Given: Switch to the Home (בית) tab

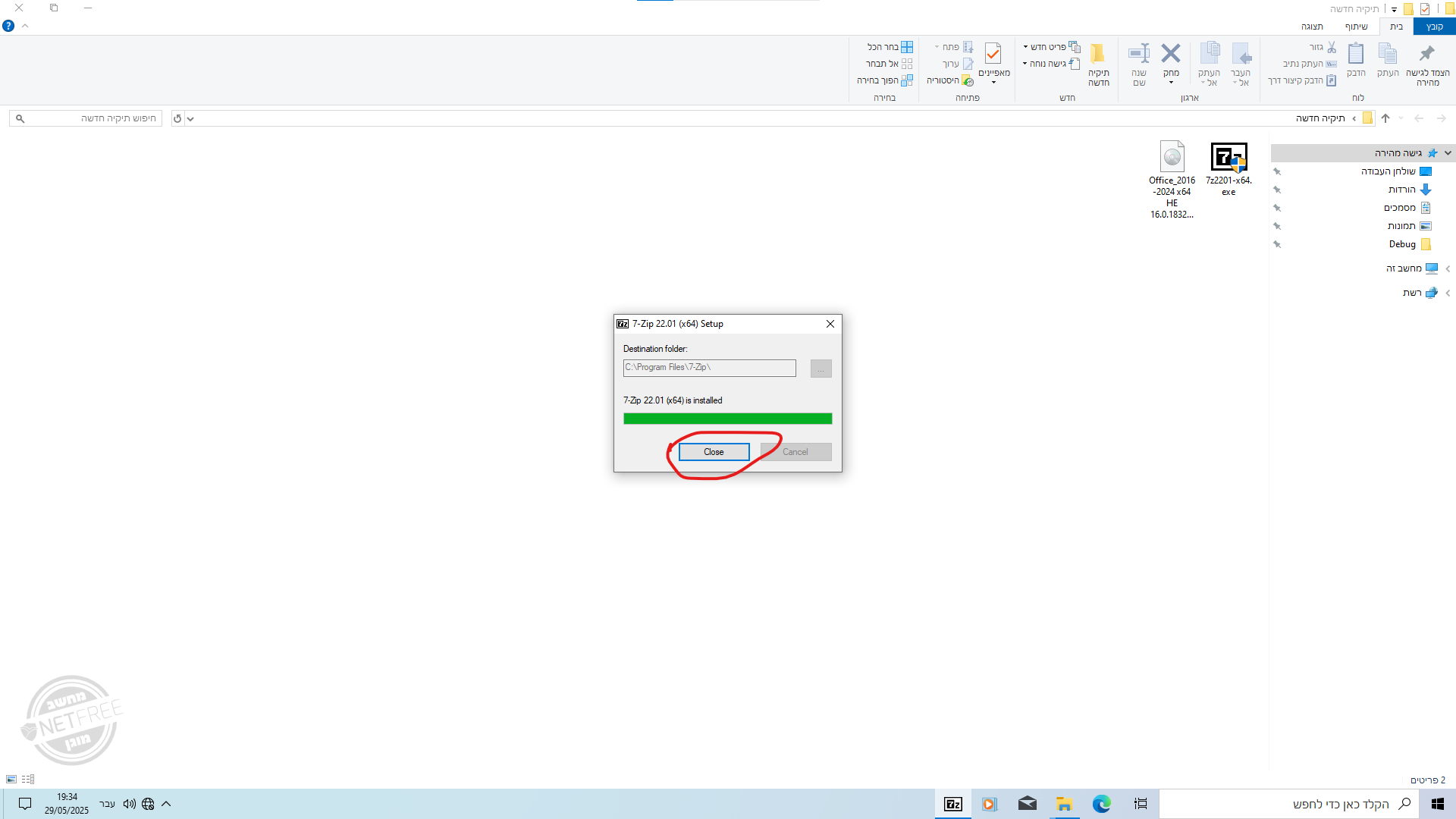Looking at the screenshot, I should (x=1396, y=27).
